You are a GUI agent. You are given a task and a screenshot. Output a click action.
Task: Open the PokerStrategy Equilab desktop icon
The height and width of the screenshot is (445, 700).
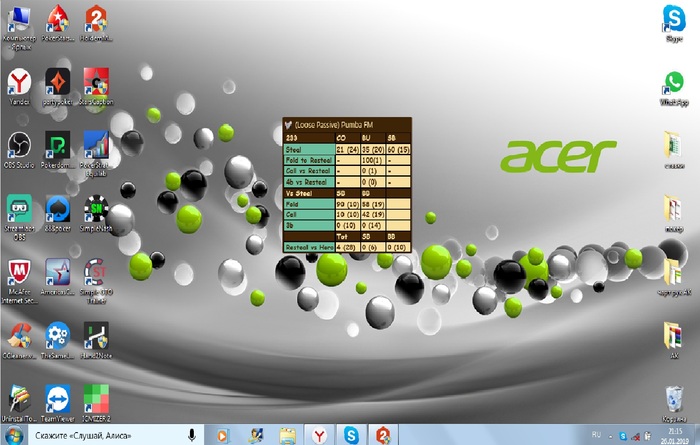tap(96, 154)
